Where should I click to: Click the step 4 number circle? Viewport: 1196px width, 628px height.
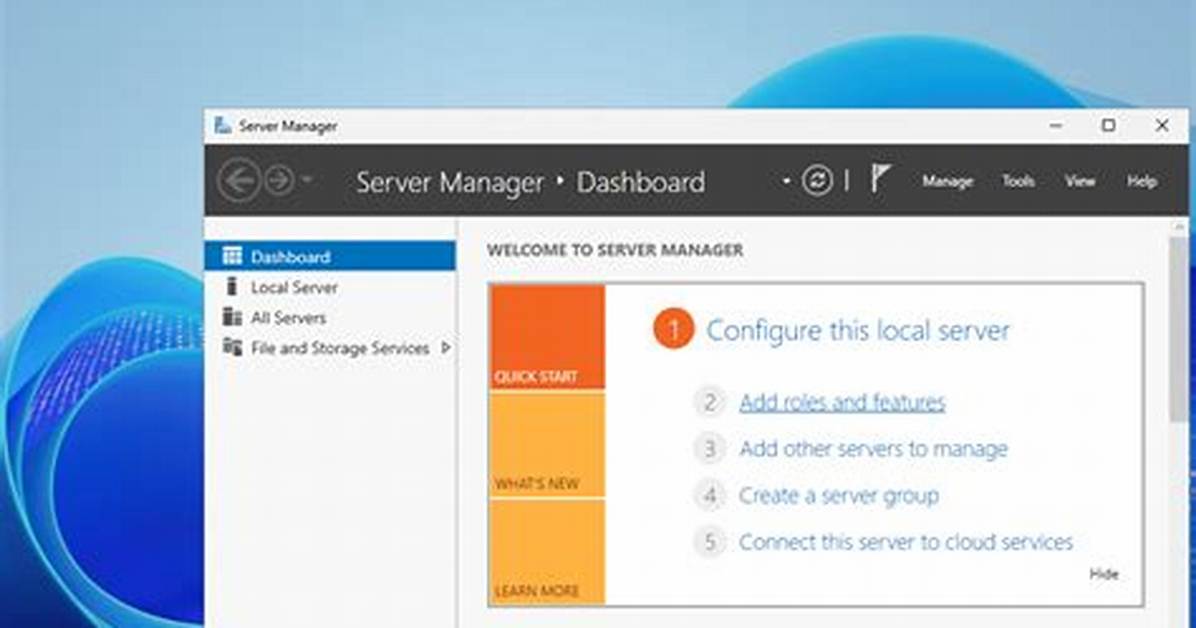(709, 496)
